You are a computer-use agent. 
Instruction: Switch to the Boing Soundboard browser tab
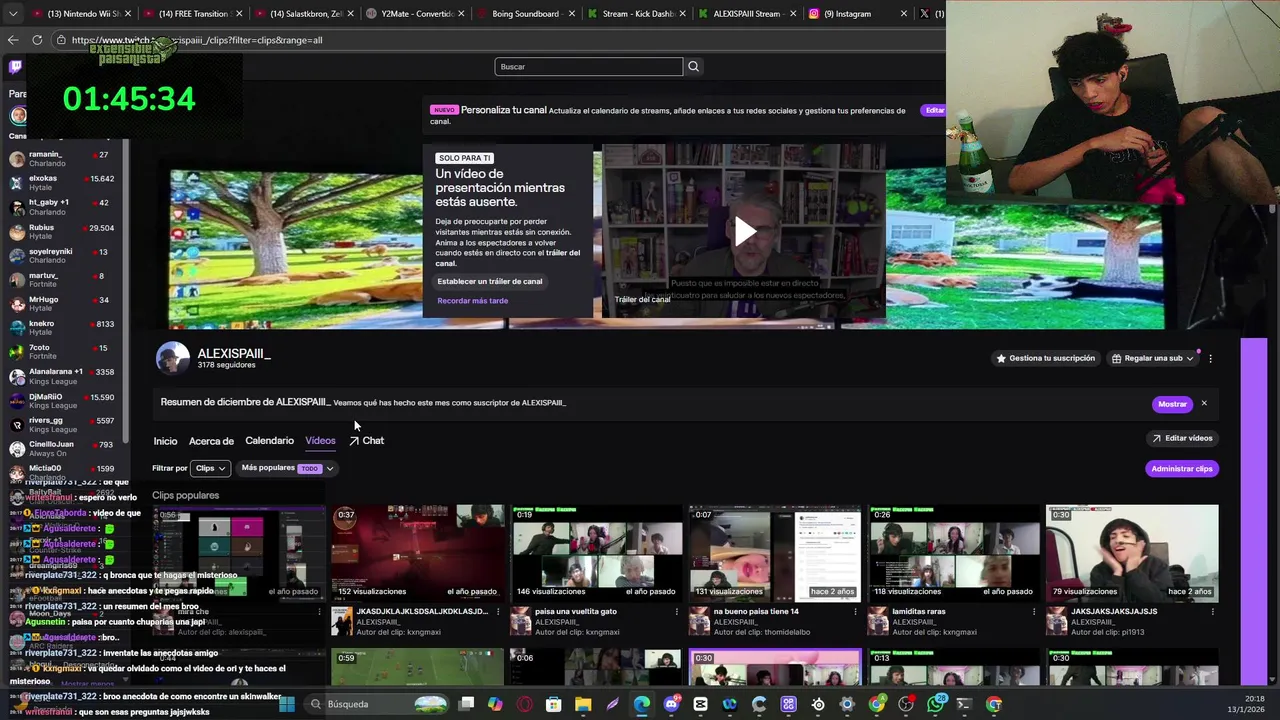(527, 14)
